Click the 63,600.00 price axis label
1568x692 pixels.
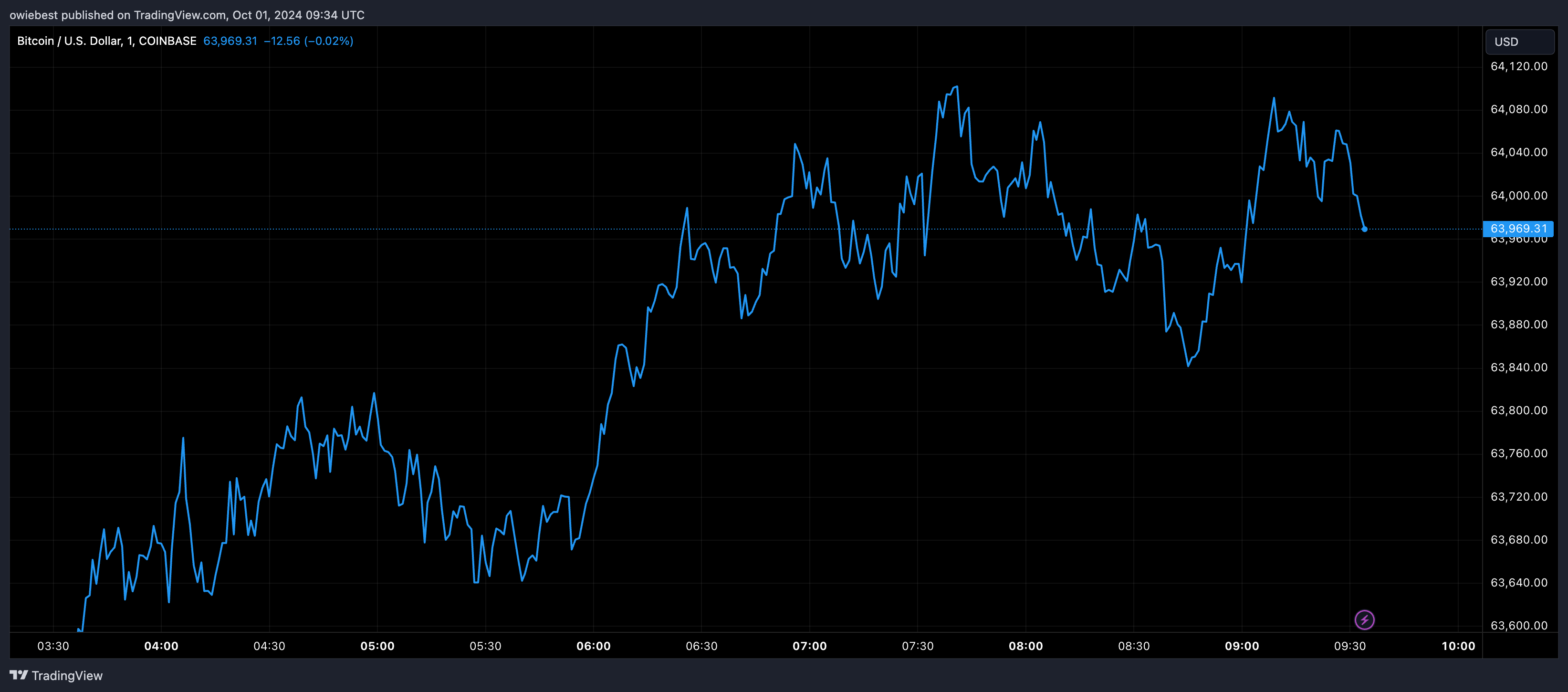(1519, 626)
